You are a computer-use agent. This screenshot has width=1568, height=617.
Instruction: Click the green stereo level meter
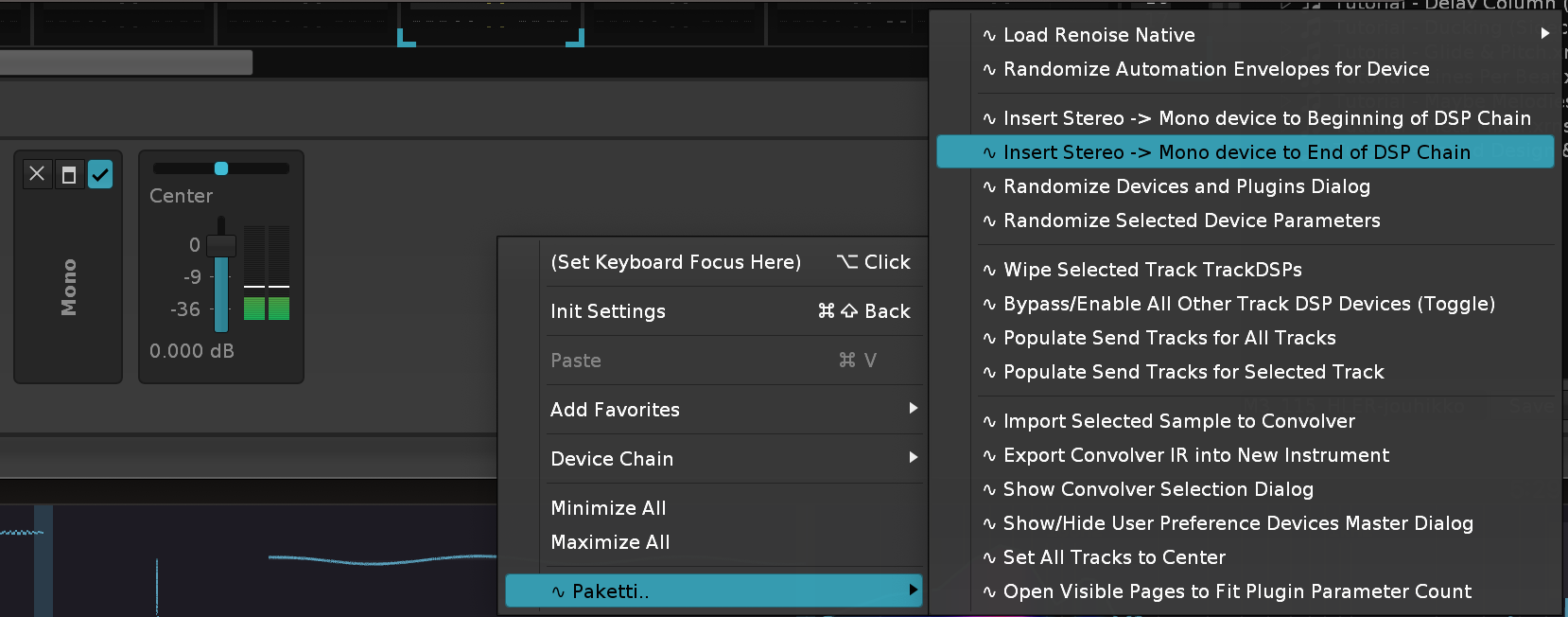point(267,308)
